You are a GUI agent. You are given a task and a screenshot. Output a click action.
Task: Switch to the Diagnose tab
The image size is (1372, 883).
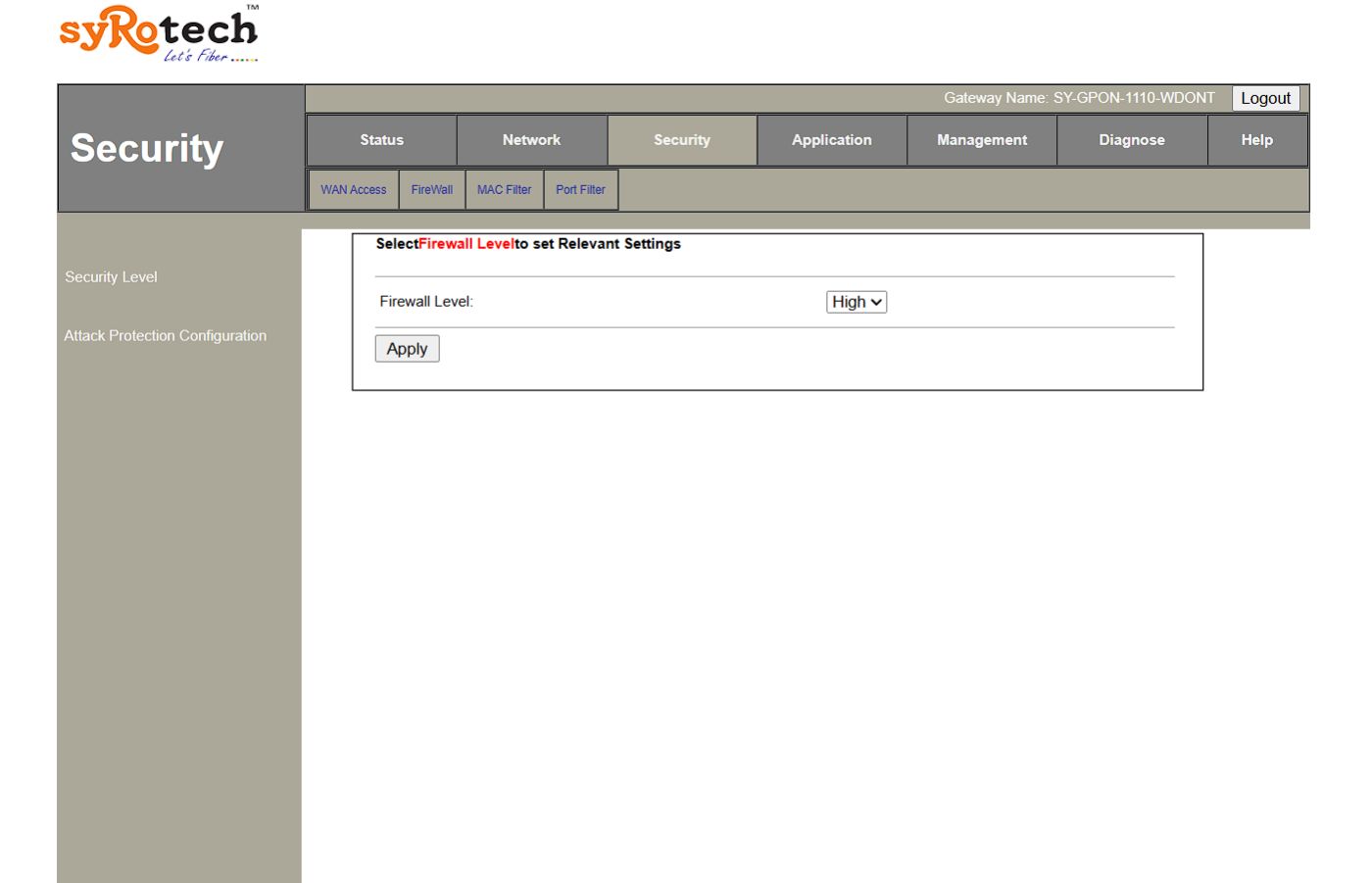(x=1132, y=140)
